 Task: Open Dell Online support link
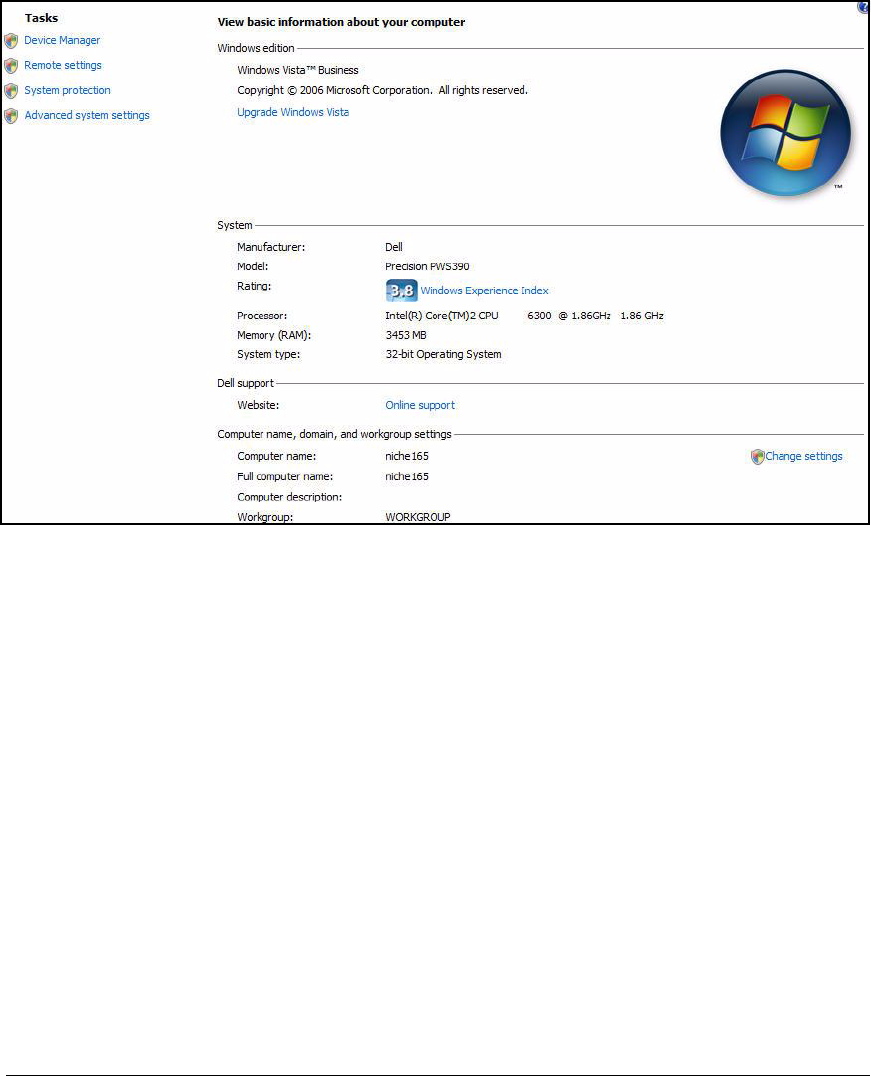(419, 405)
